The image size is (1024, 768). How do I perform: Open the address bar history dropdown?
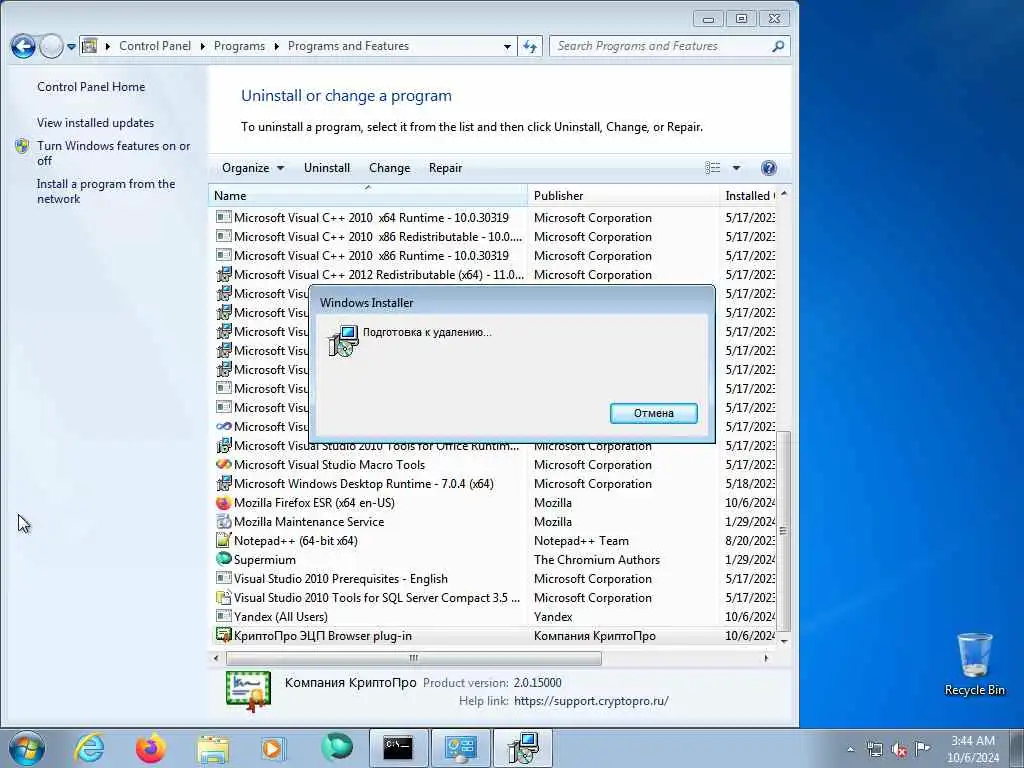click(x=507, y=46)
